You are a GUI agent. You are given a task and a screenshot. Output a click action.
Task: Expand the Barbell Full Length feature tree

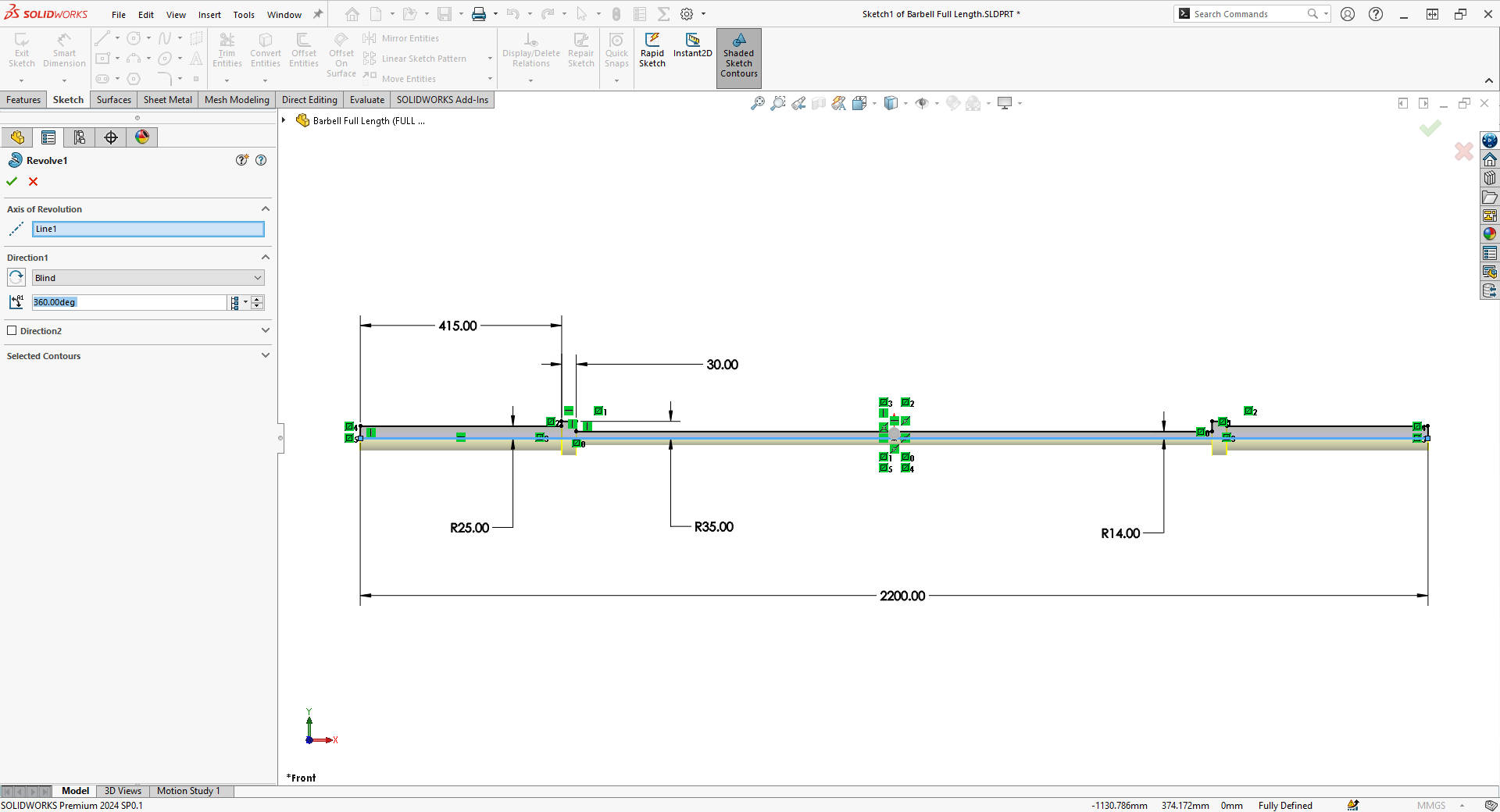point(284,121)
